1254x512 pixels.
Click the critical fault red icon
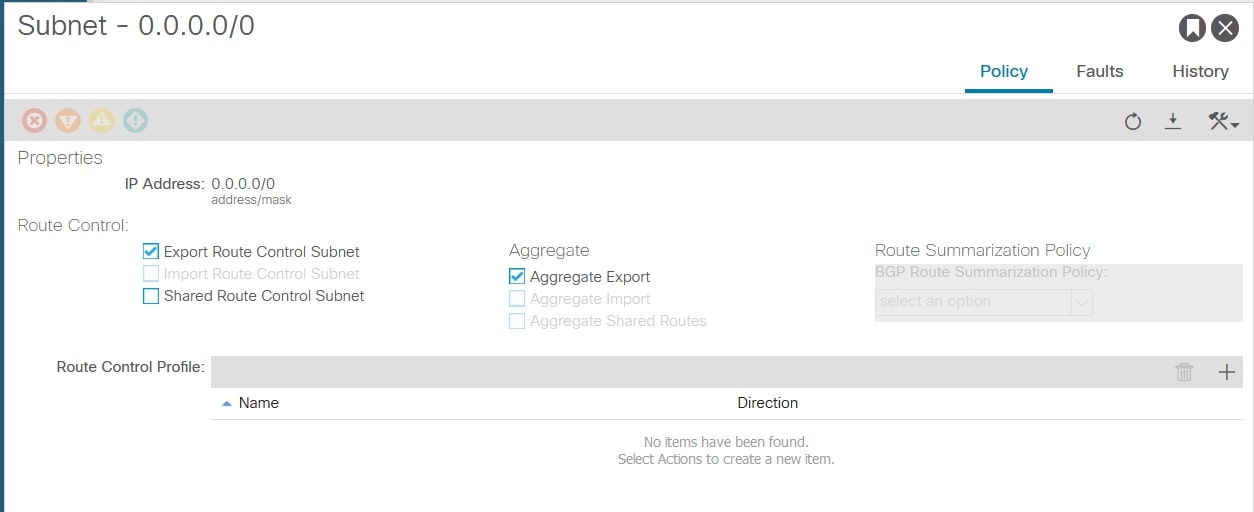click(x=34, y=121)
